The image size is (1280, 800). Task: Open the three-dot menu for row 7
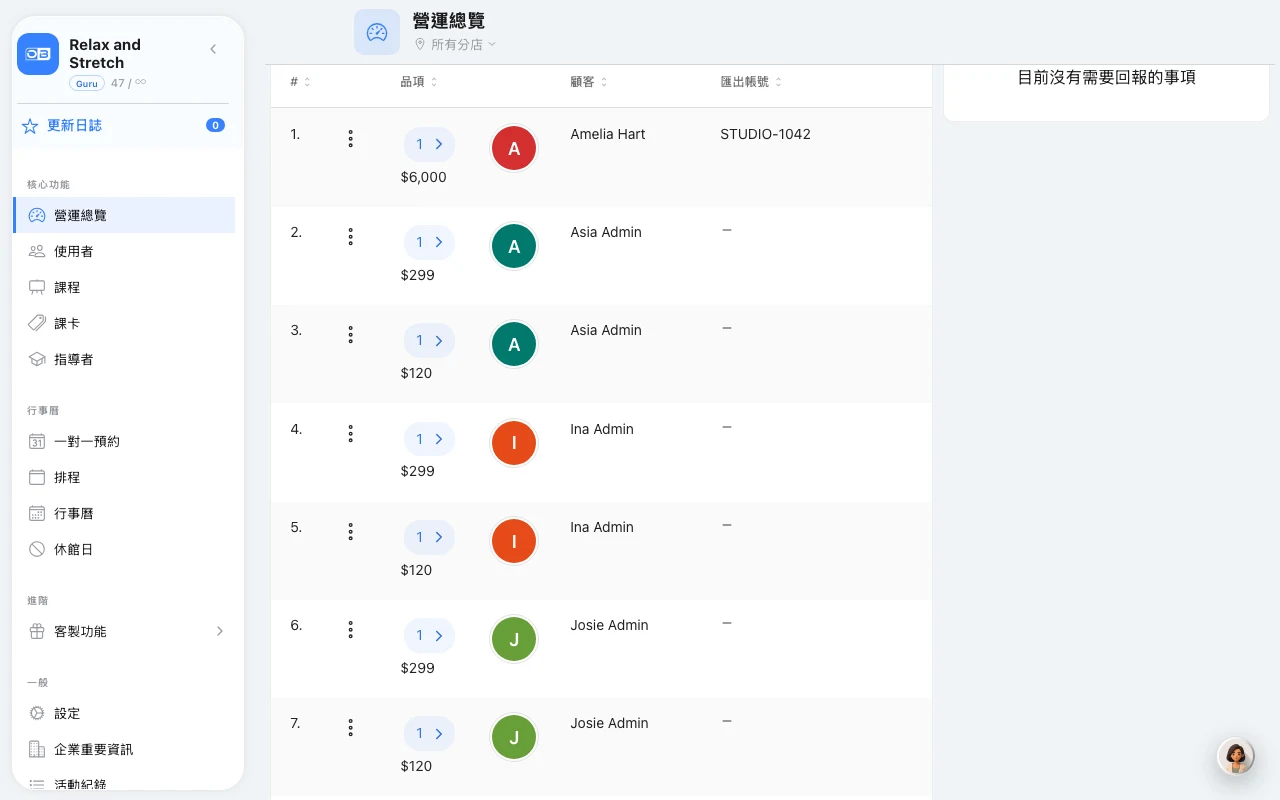350,728
